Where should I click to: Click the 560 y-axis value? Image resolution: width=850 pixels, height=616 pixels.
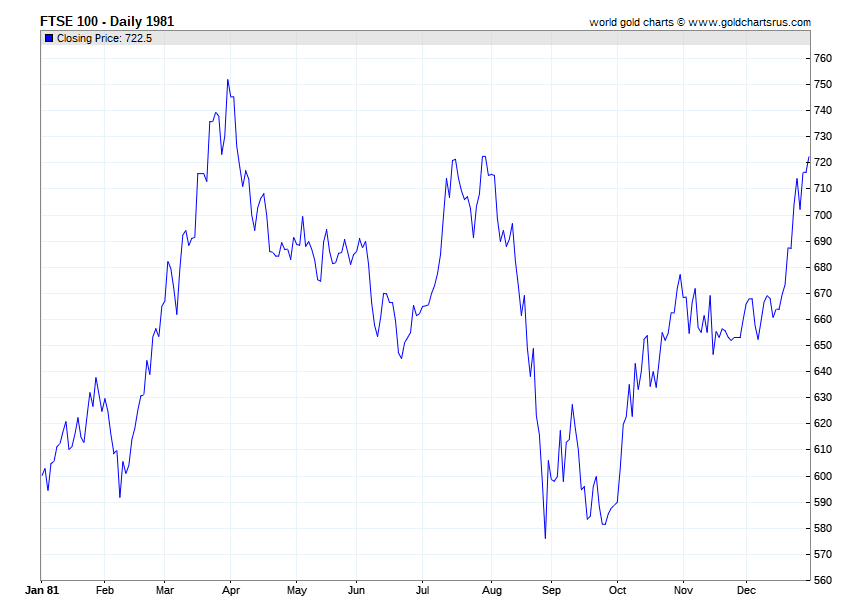(x=823, y=580)
